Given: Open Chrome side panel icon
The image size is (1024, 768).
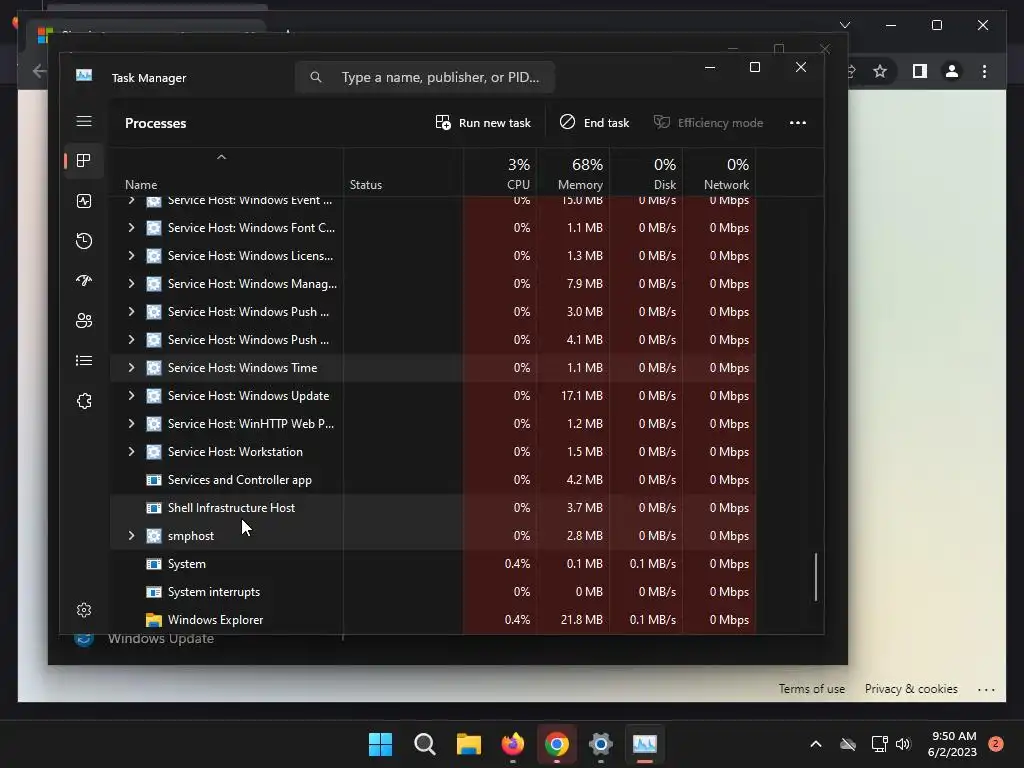Looking at the screenshot, I should [920, 71].
